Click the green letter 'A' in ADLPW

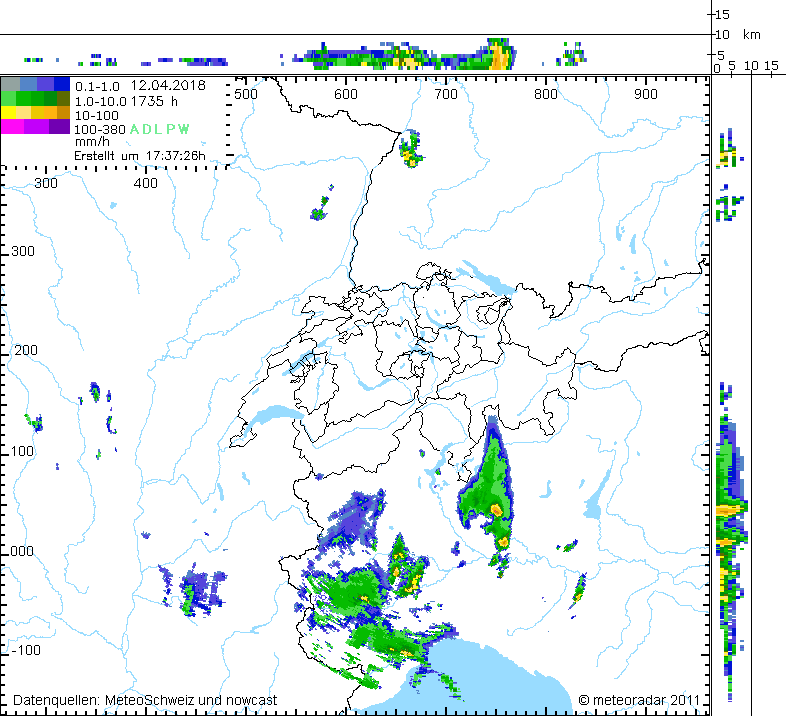[x=135, y=129]
